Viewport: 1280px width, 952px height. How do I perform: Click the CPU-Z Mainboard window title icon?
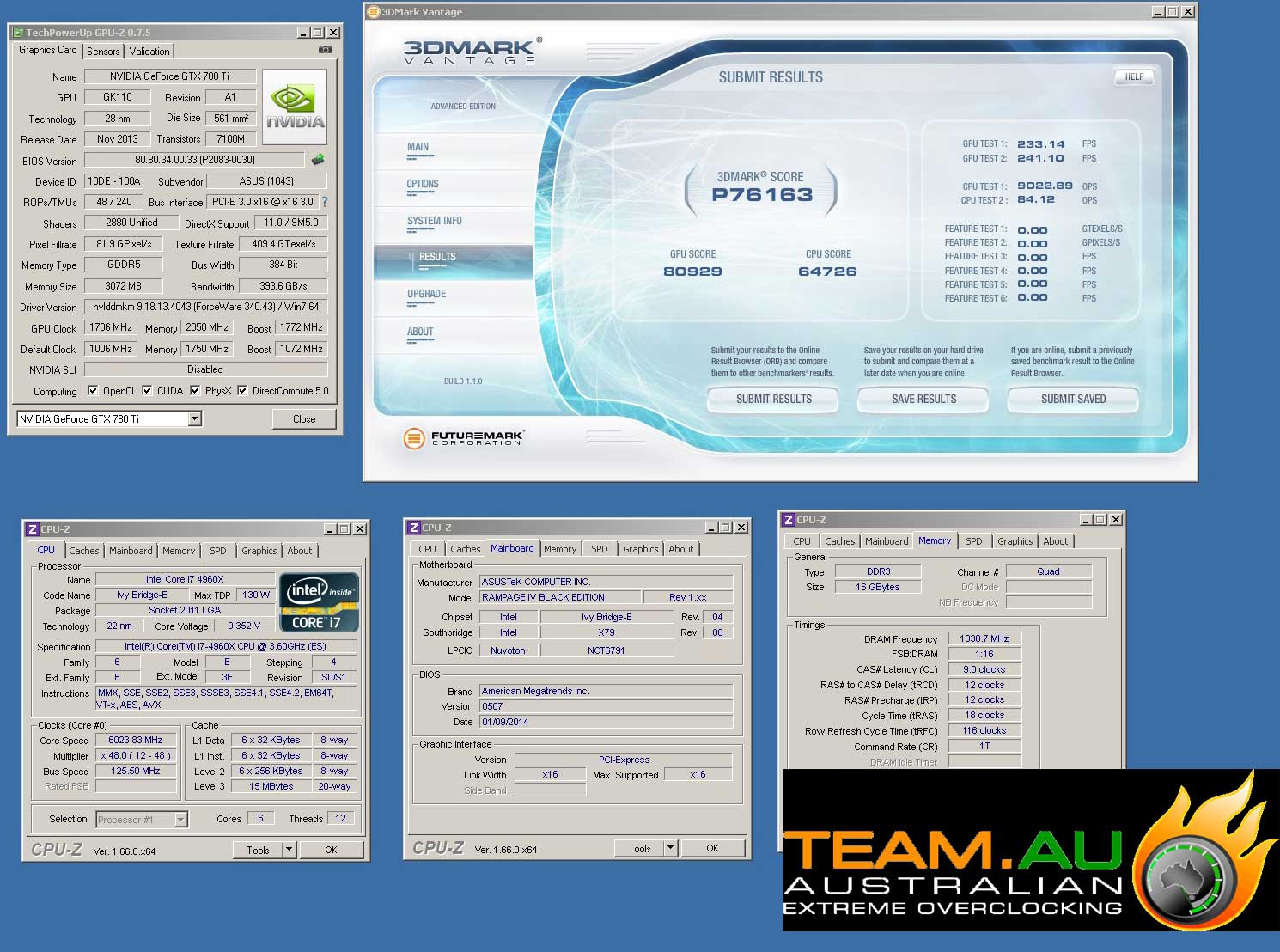(x=414, y=528)
